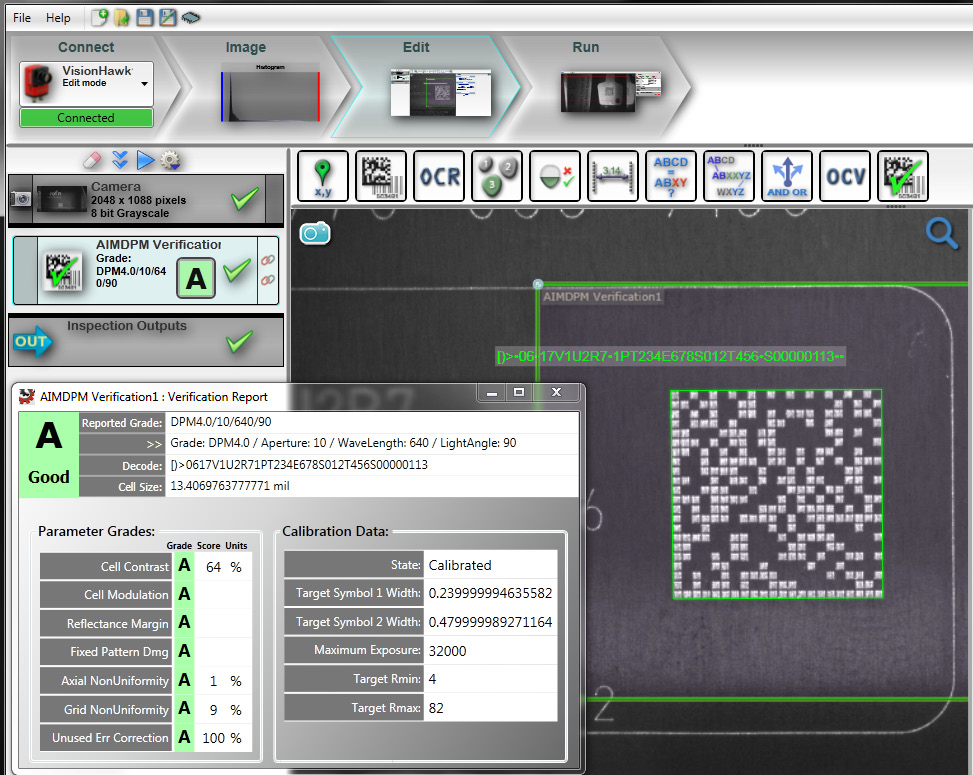Add the Symbol Verification tool with checkmark

(903, 176)
